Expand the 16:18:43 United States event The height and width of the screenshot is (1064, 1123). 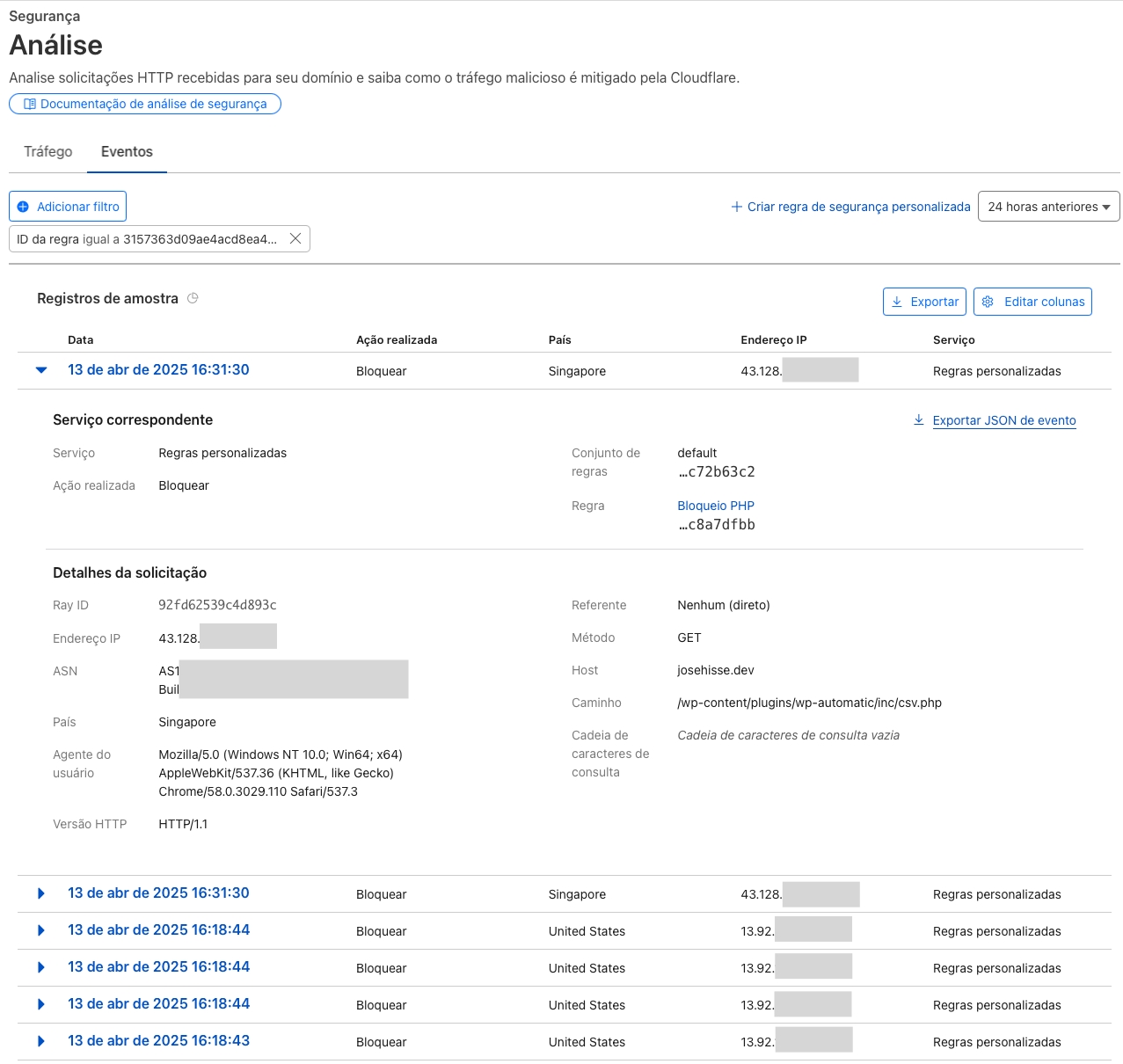(41, 1041)
